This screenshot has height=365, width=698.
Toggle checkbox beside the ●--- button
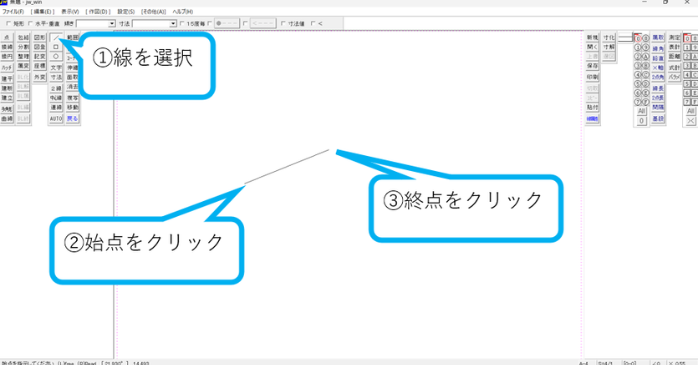coord(210,24)
